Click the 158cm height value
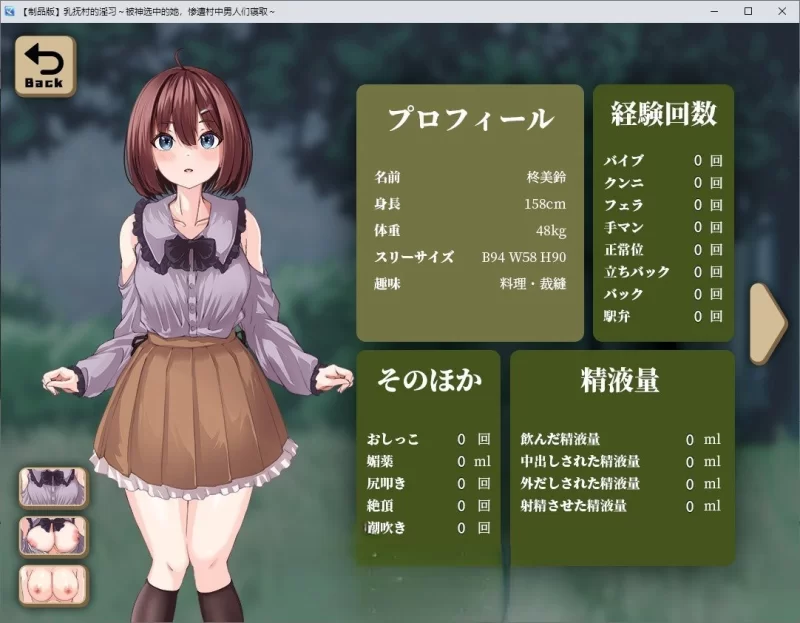Screen dimensions: 800x623 click(546, 204)
